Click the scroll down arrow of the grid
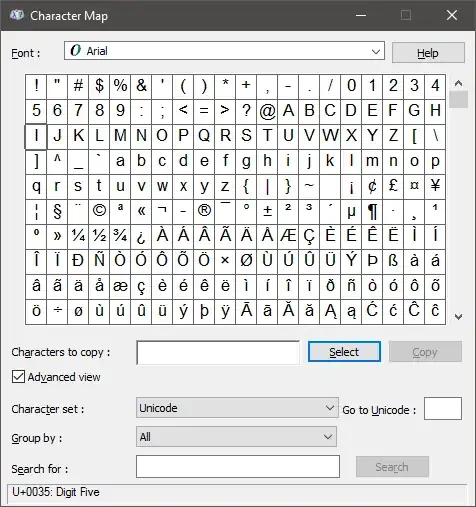 (458, 317)
